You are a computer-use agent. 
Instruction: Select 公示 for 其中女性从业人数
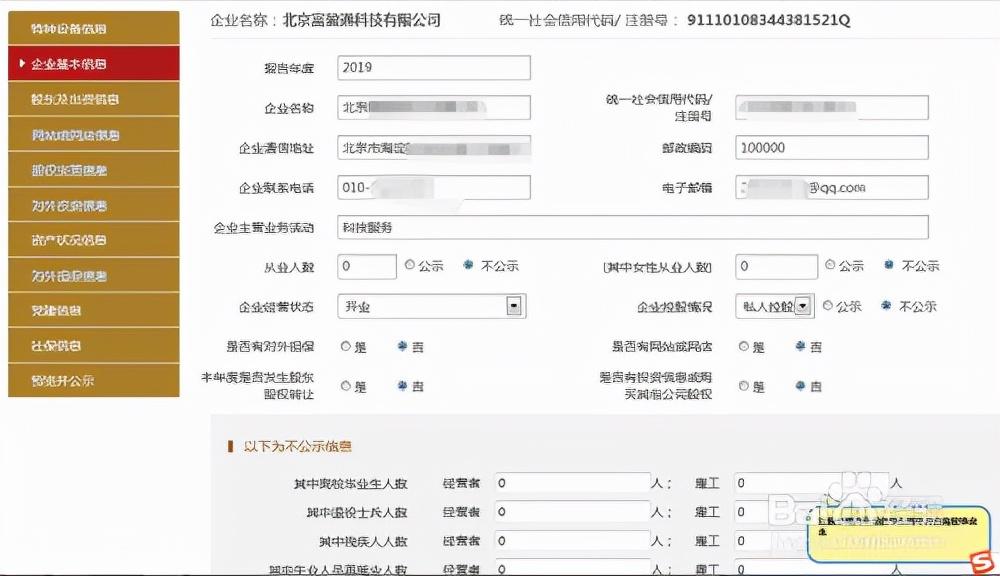[x=830, y=265]
